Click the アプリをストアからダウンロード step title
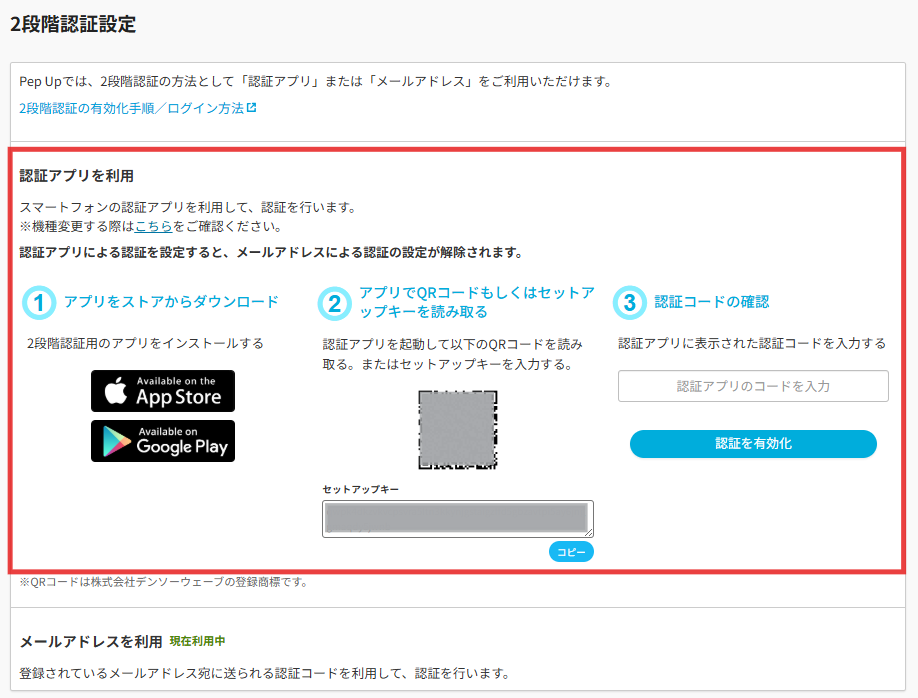918x698 pixels. (x=171, y=302)
